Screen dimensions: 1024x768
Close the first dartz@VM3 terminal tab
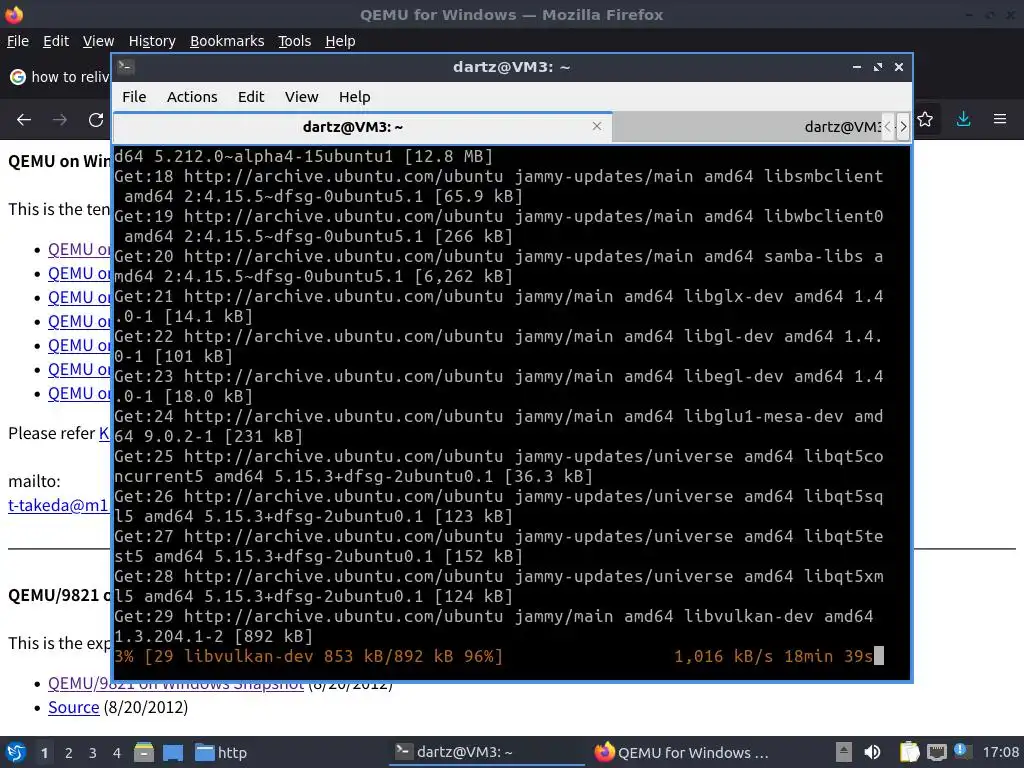[x=597, y=126]
